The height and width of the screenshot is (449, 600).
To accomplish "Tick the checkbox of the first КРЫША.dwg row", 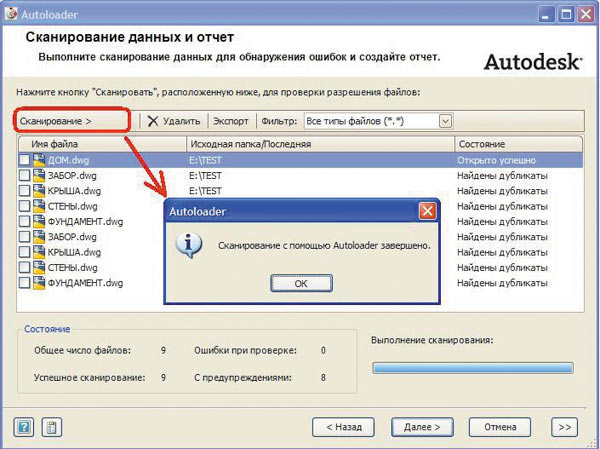I will click(x=24, y=191).
